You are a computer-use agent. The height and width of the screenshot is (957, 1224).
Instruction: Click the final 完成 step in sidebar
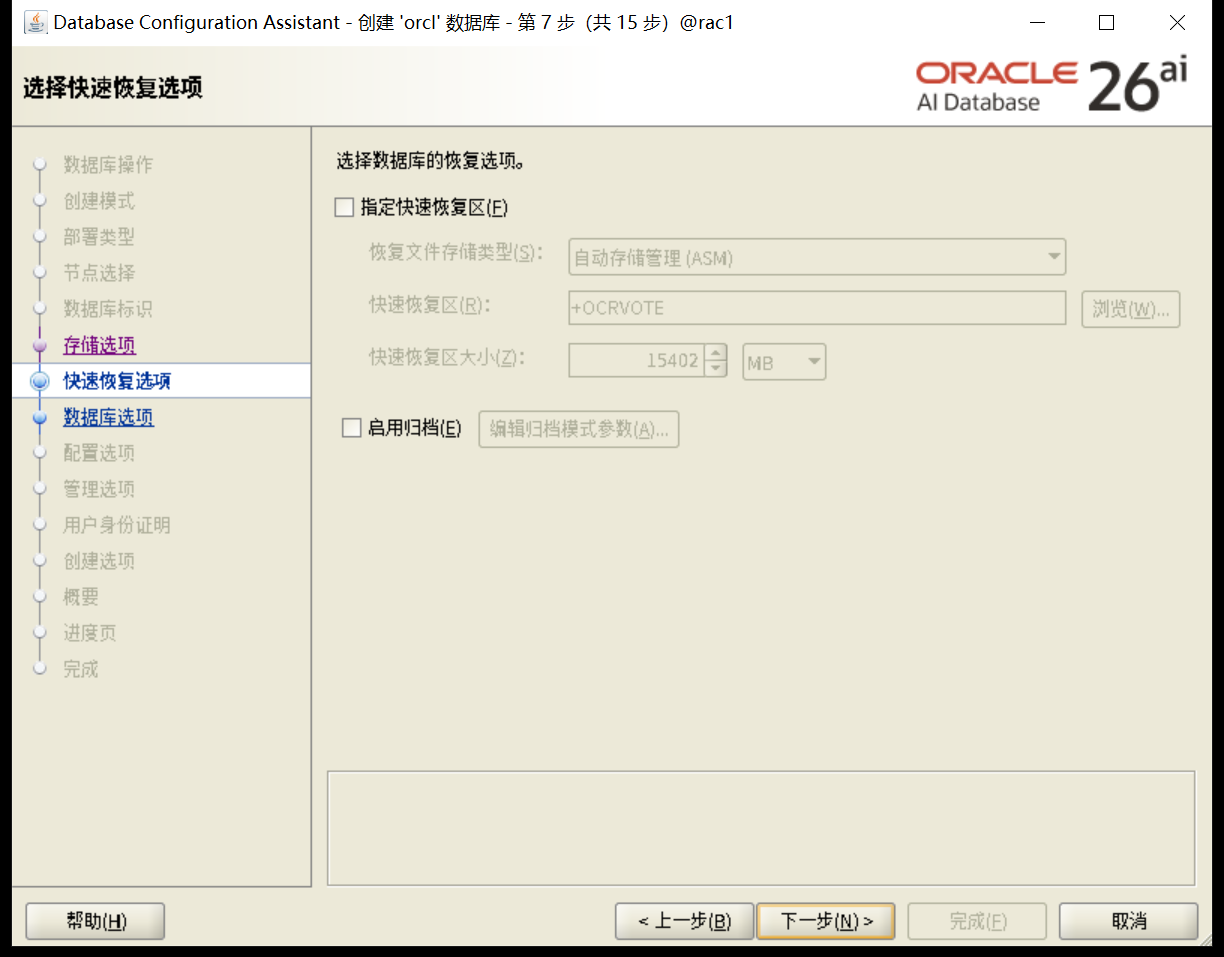[81, 669]
